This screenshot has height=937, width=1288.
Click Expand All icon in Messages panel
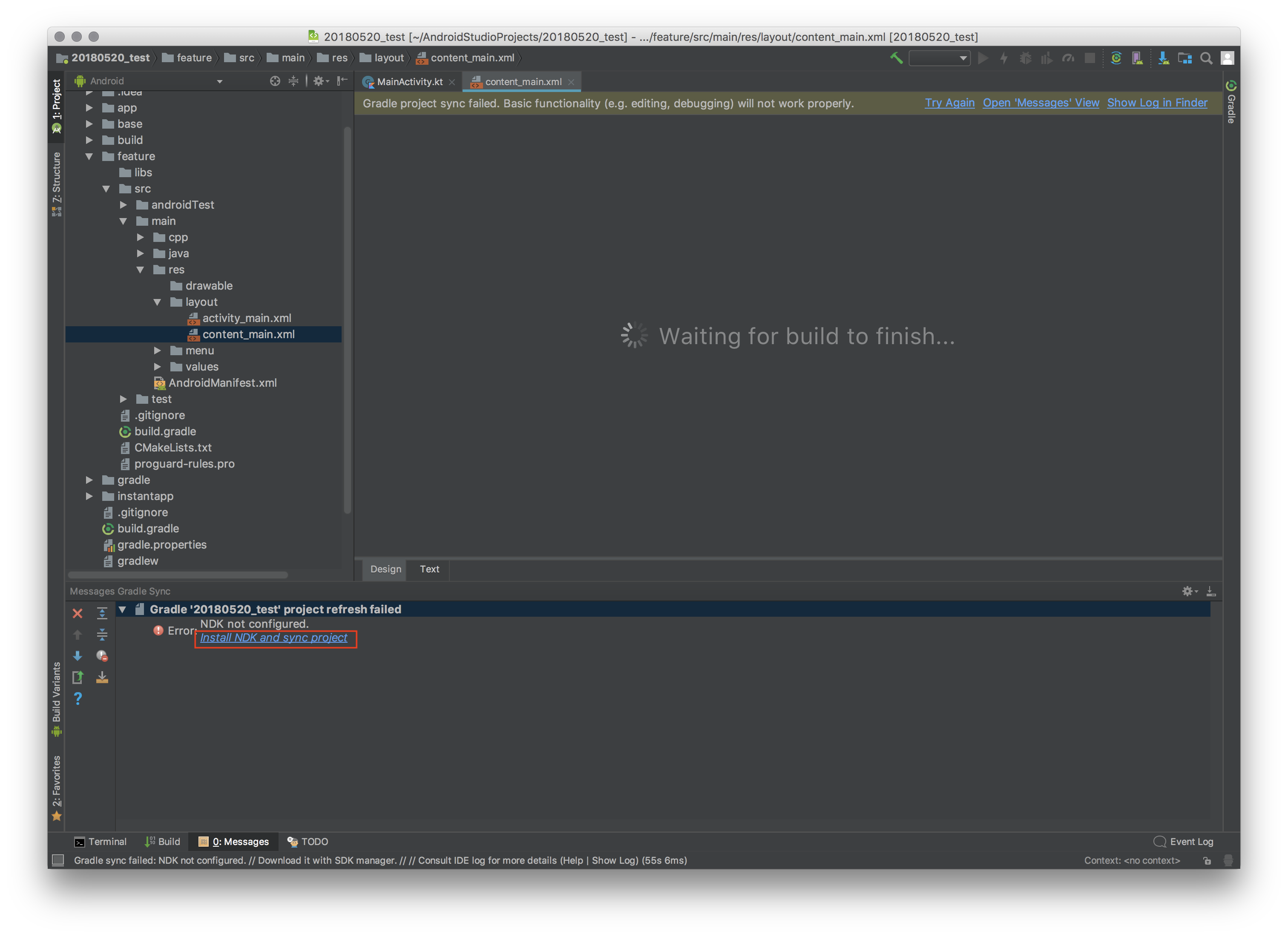[x=102, y=613]
